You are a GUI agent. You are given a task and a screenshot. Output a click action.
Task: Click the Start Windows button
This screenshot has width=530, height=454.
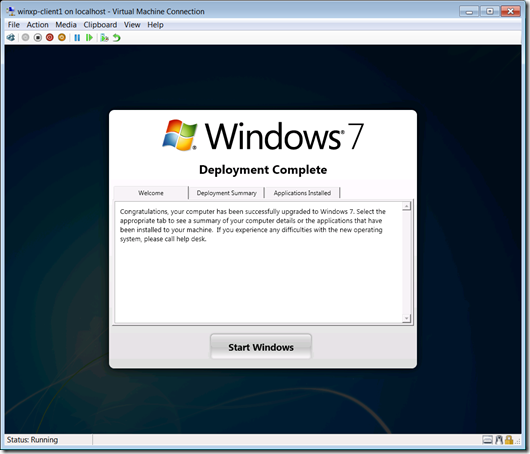261,347
